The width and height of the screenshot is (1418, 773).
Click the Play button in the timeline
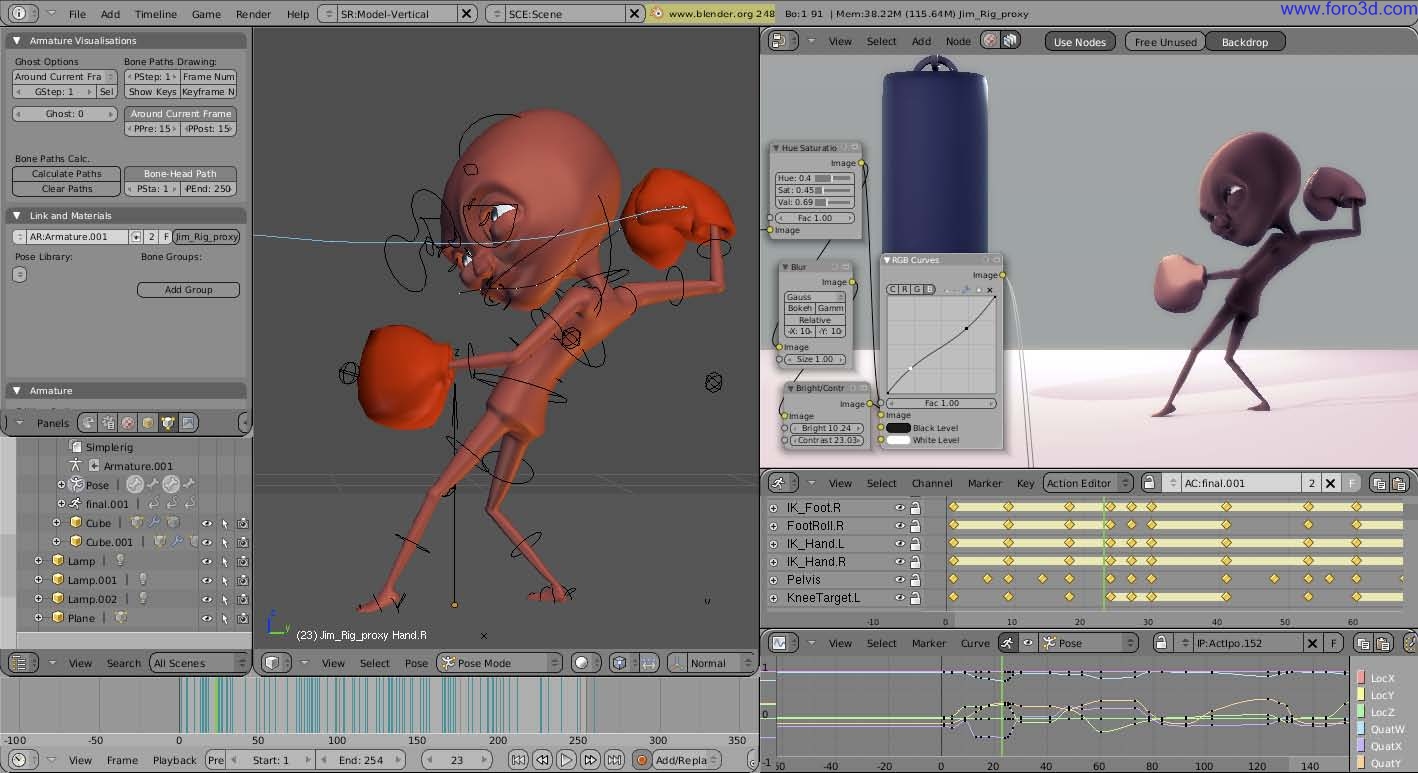(566, 760)
